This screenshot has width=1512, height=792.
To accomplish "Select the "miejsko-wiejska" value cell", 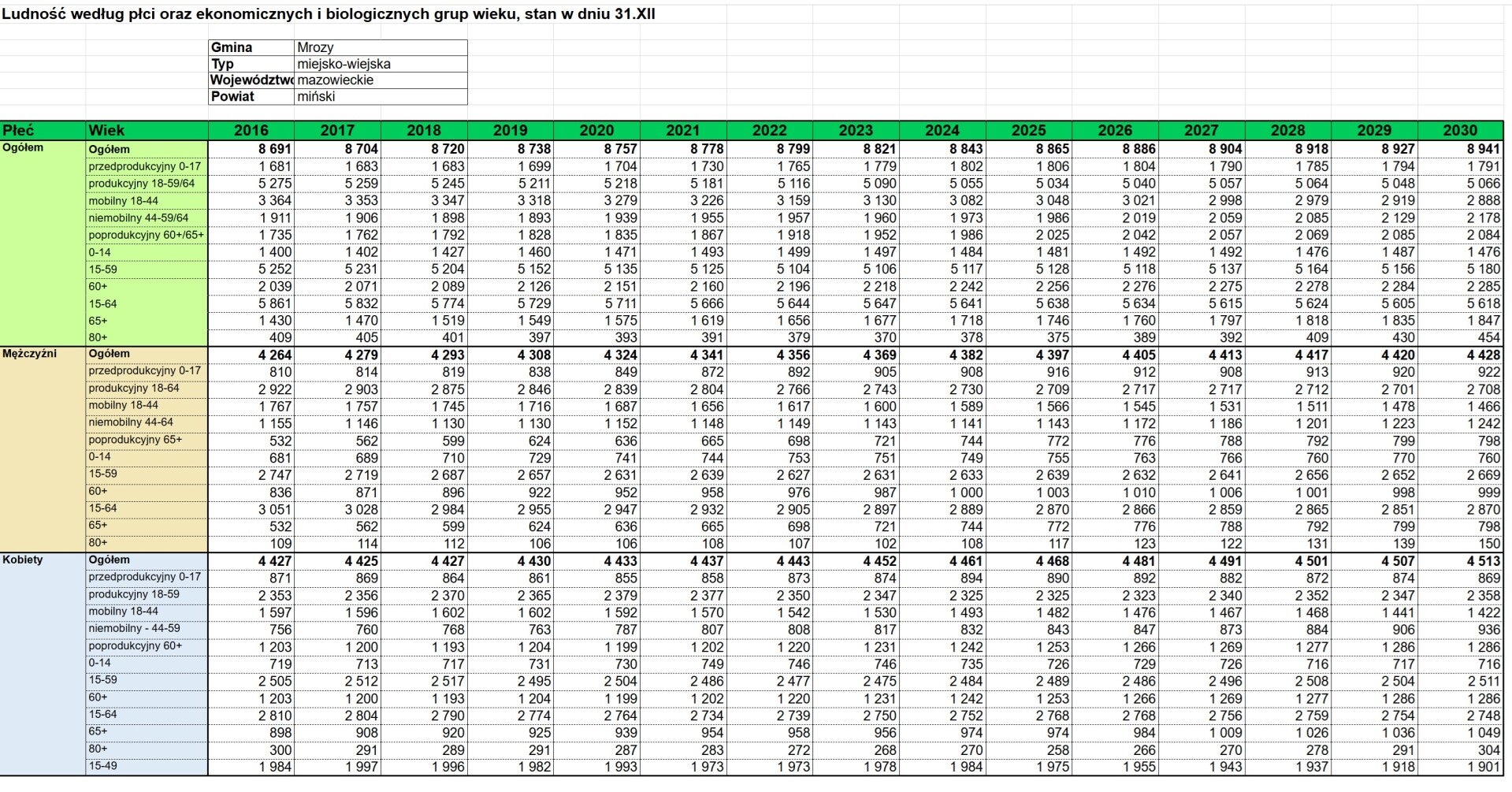I will coord(381,64).
